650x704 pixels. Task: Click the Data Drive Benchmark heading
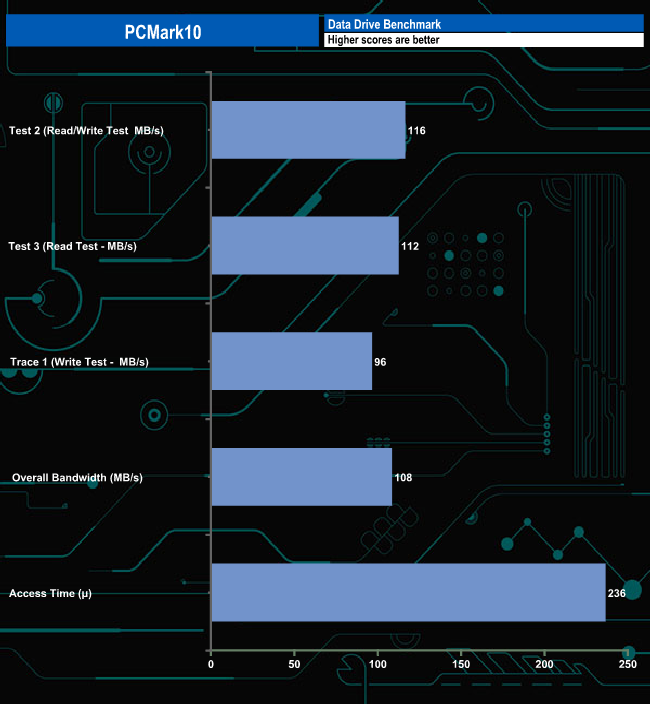(384, 24)
